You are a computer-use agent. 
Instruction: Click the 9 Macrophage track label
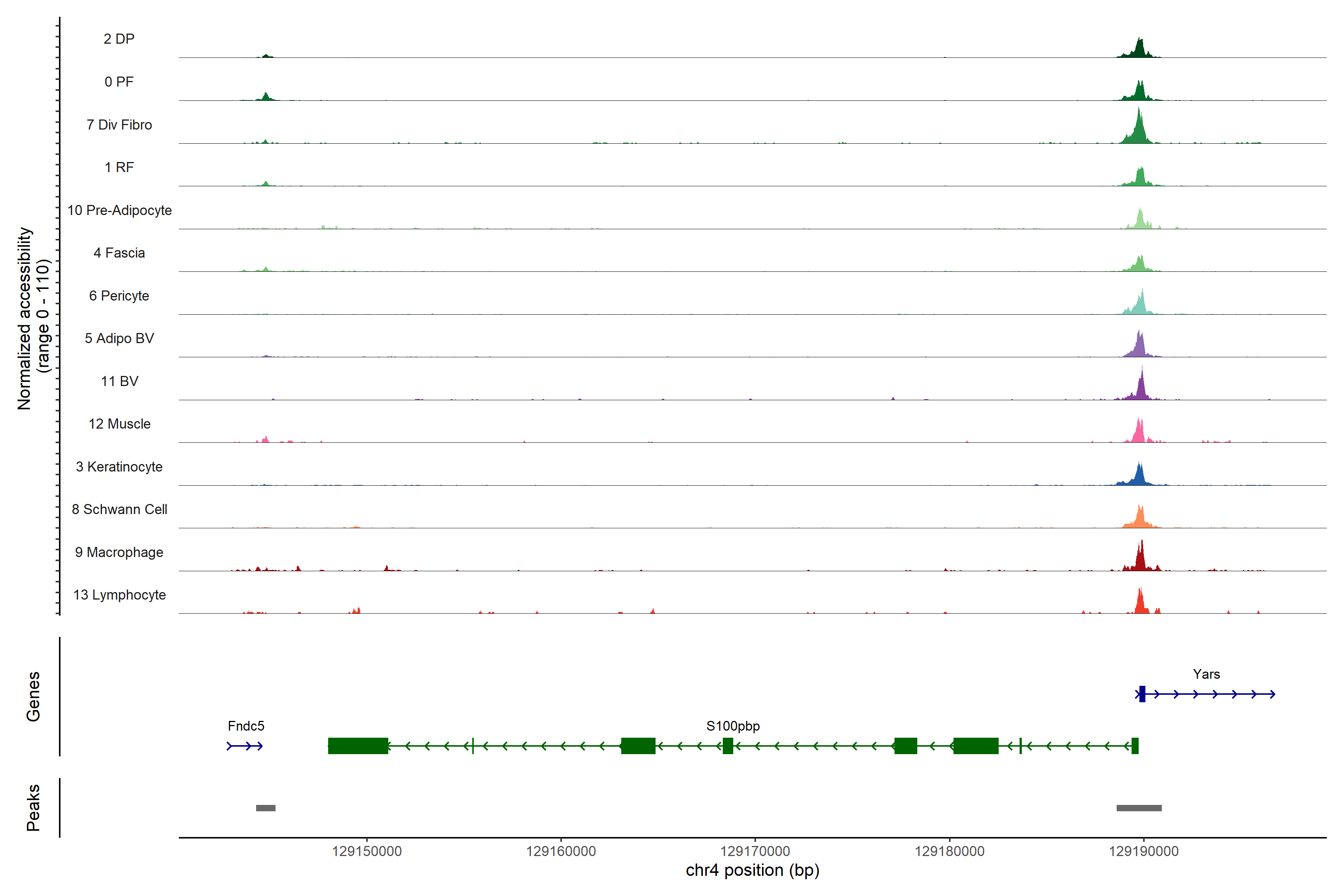[119, 552]
